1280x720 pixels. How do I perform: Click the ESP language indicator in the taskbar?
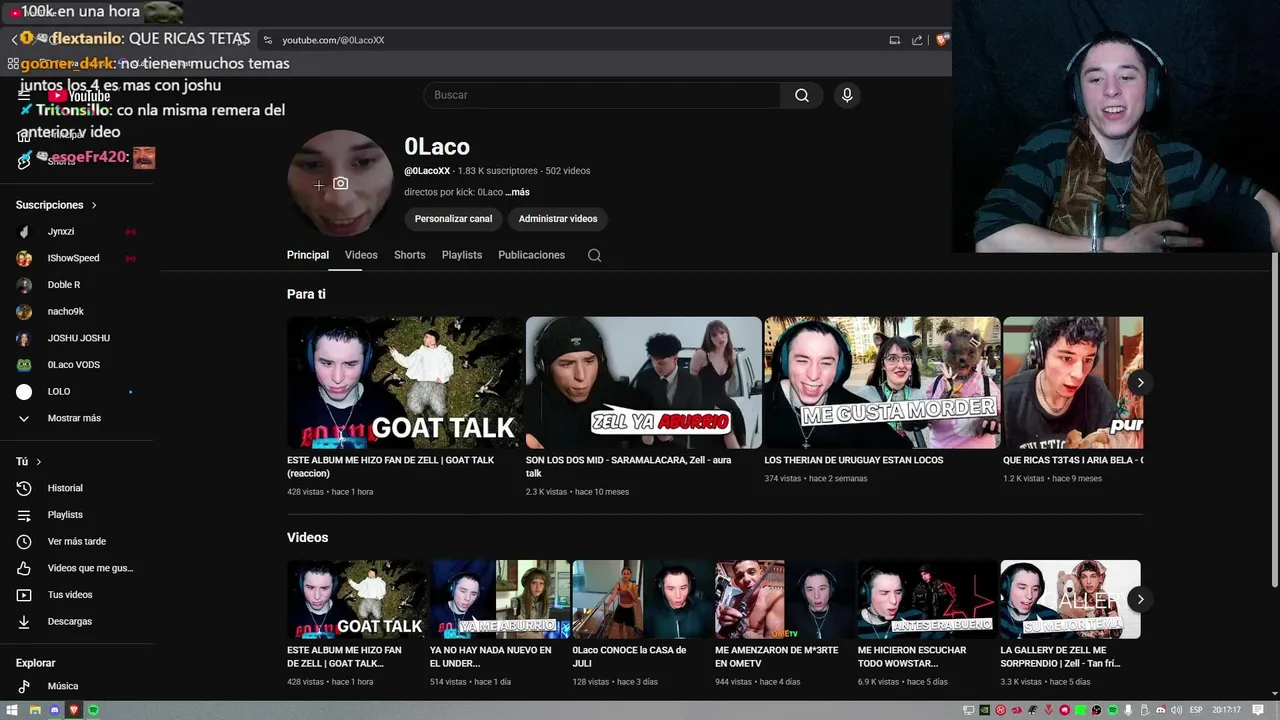tap(1196, 710)
